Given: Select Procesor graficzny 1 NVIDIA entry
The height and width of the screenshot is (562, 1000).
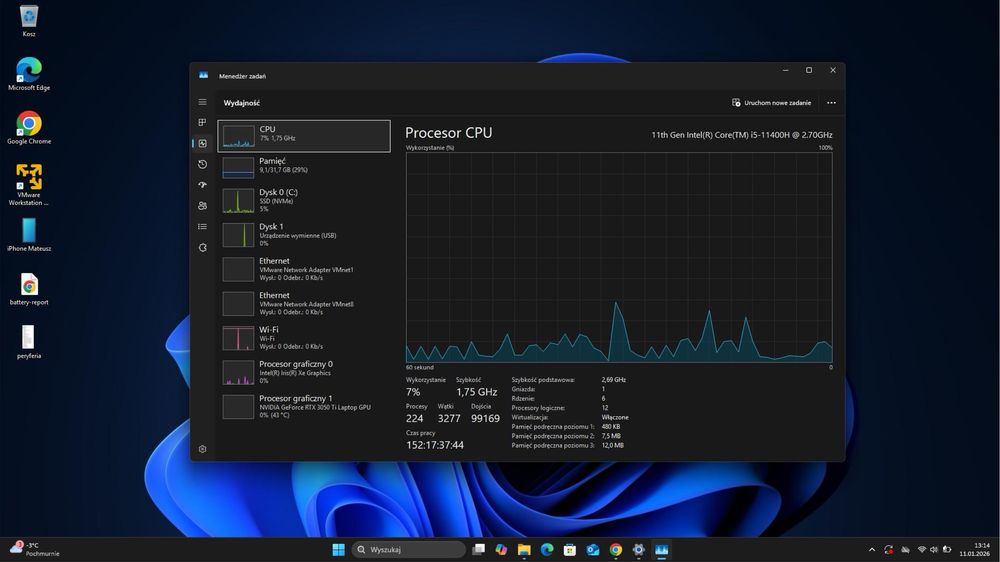Looking at the screenshot, I should point(304,406).
